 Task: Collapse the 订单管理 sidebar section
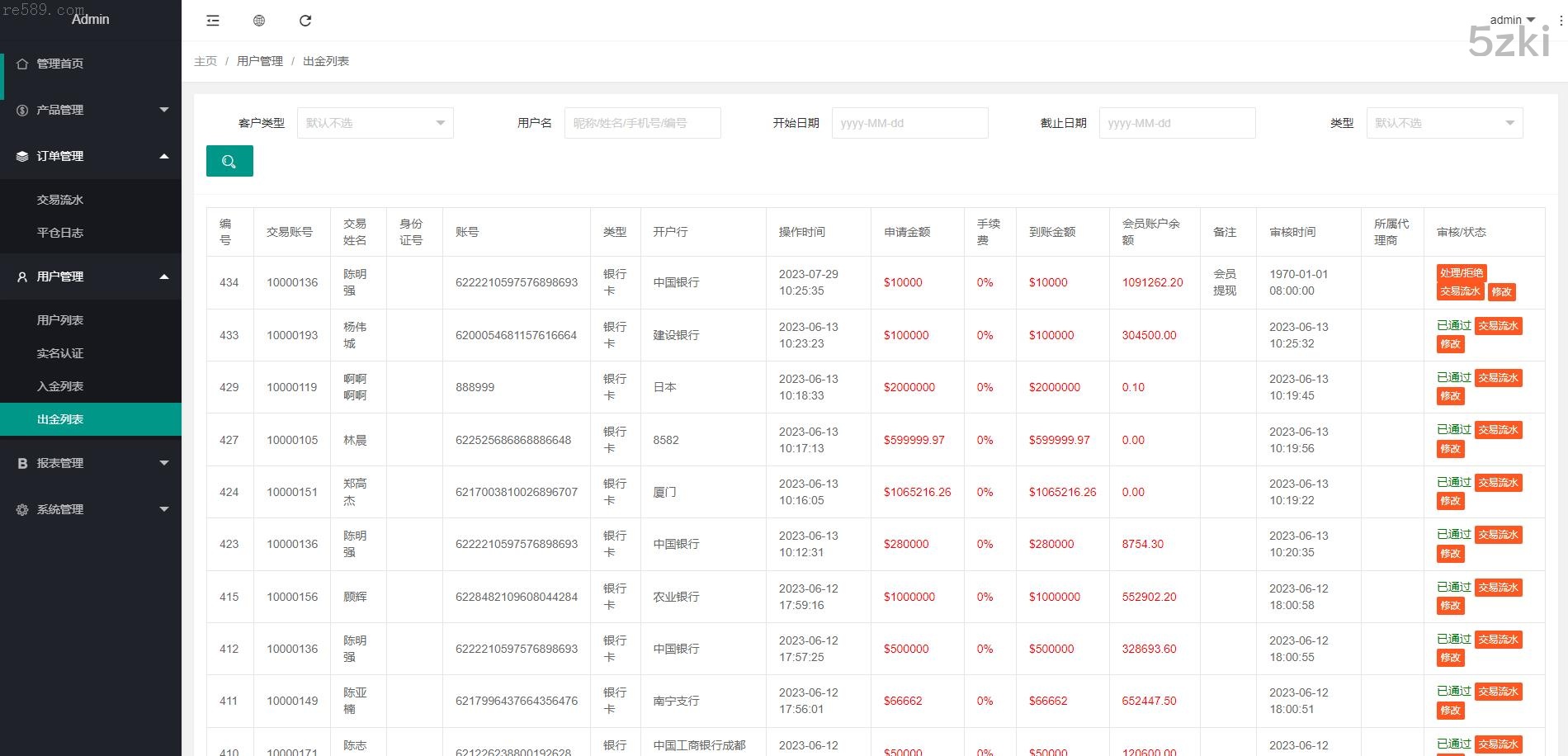point(91,156)
